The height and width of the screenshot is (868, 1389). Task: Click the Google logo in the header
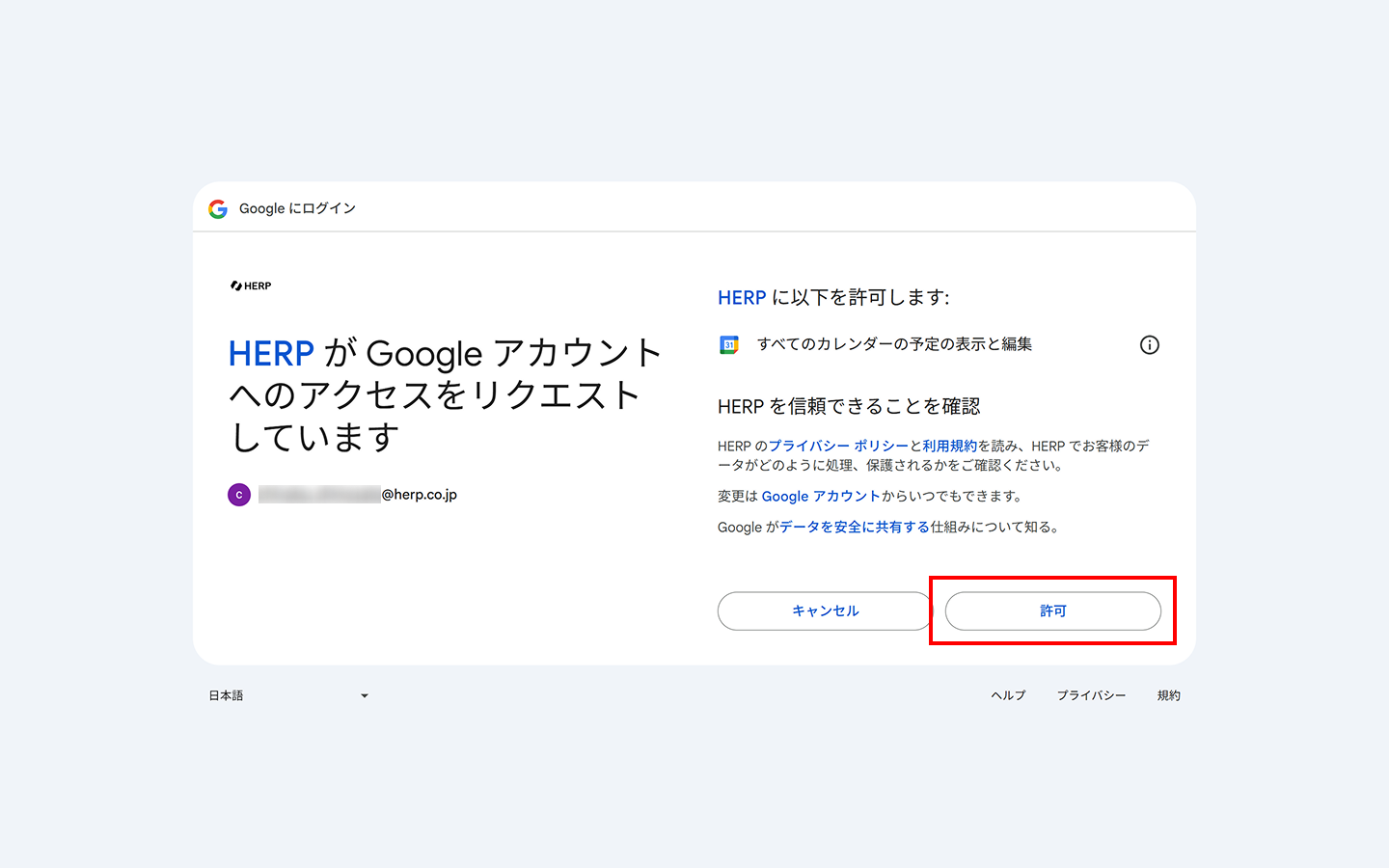[x=218, y=208]
